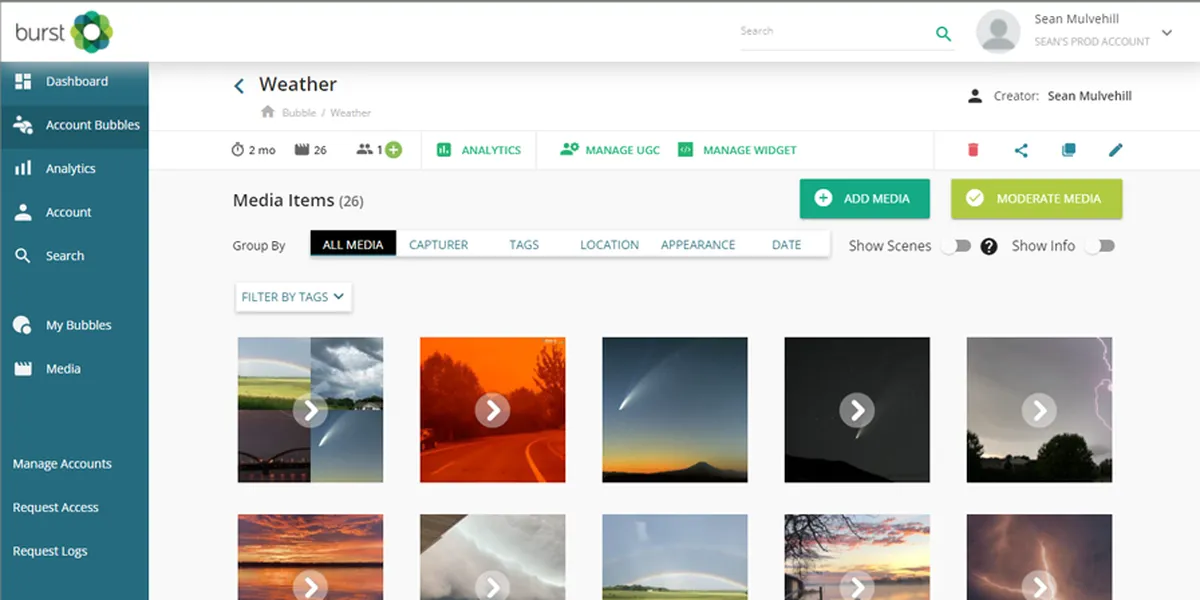Click Bubble breadcrumb link
The width and height of the screenshot is (1200, 600).
tap(299, 113)
